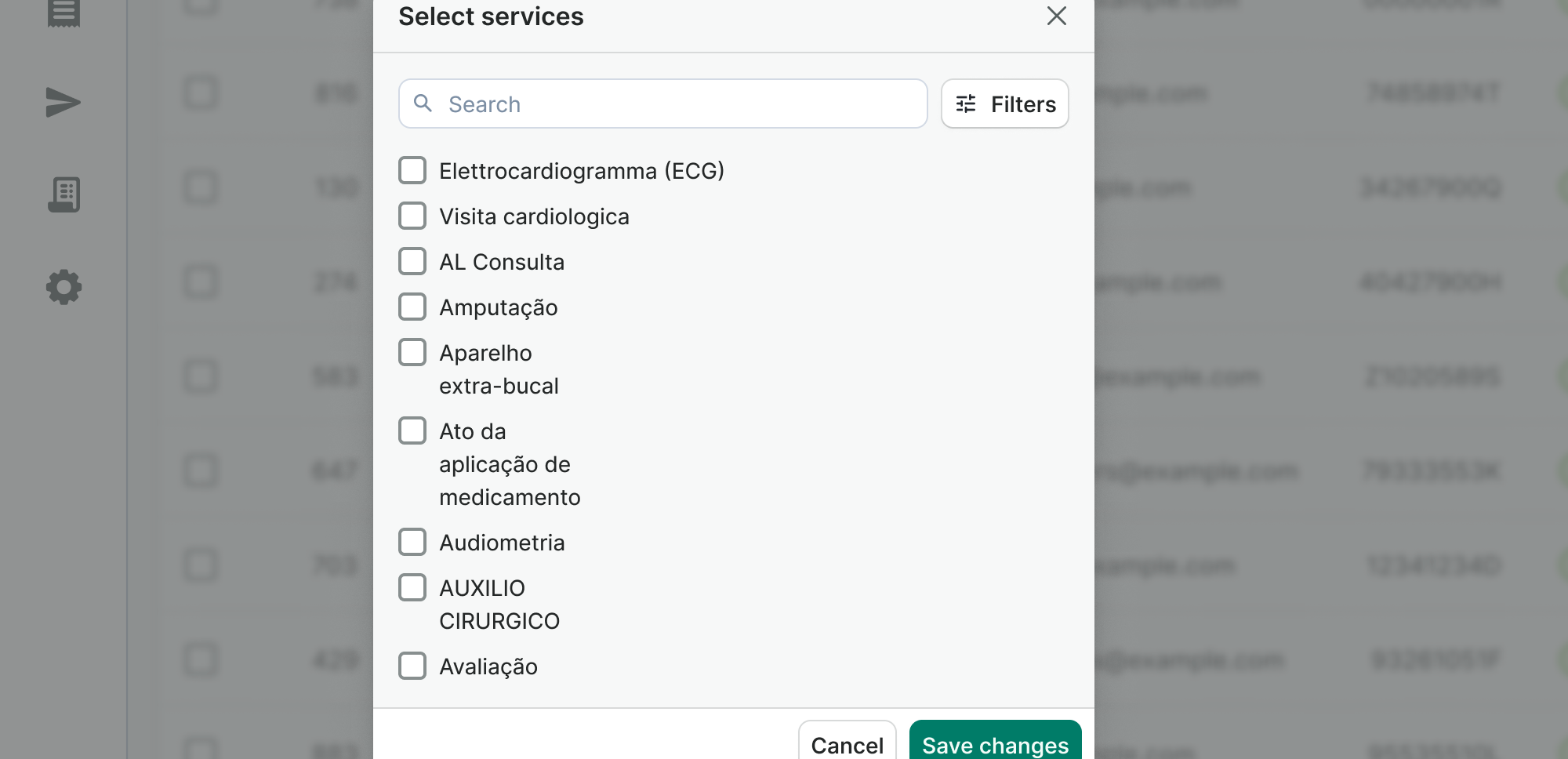
Task: Click Save changes button
Action: tap(995, 743)
